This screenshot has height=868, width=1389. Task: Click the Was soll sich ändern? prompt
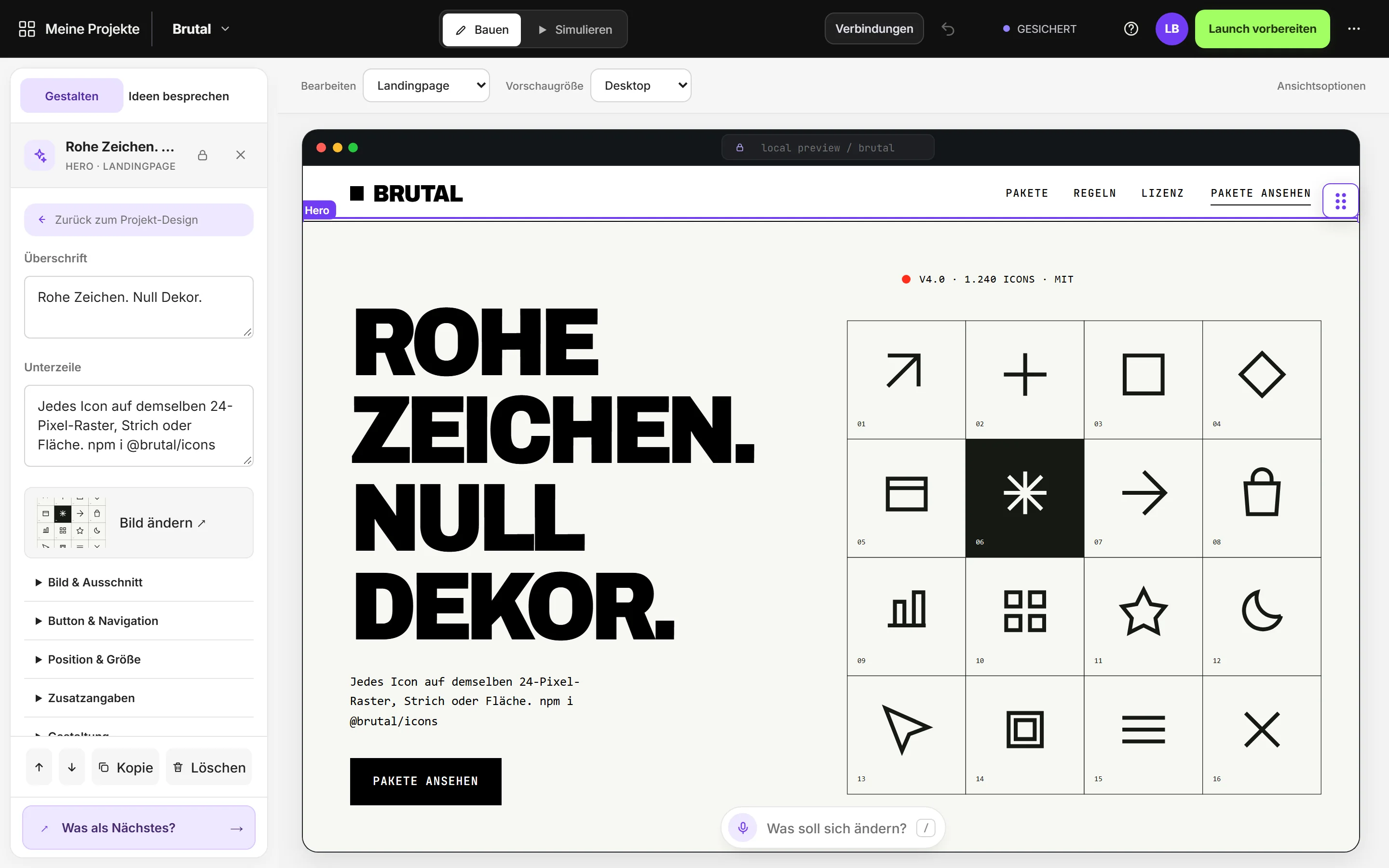tap(836, 828)
